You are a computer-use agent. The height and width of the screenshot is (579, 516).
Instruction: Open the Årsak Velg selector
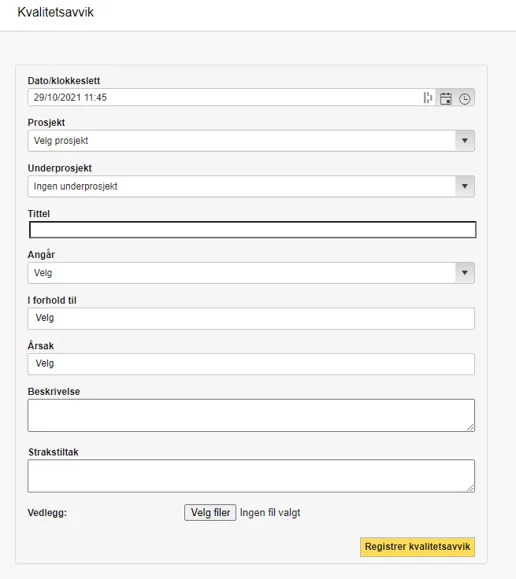tap(251, 364)
